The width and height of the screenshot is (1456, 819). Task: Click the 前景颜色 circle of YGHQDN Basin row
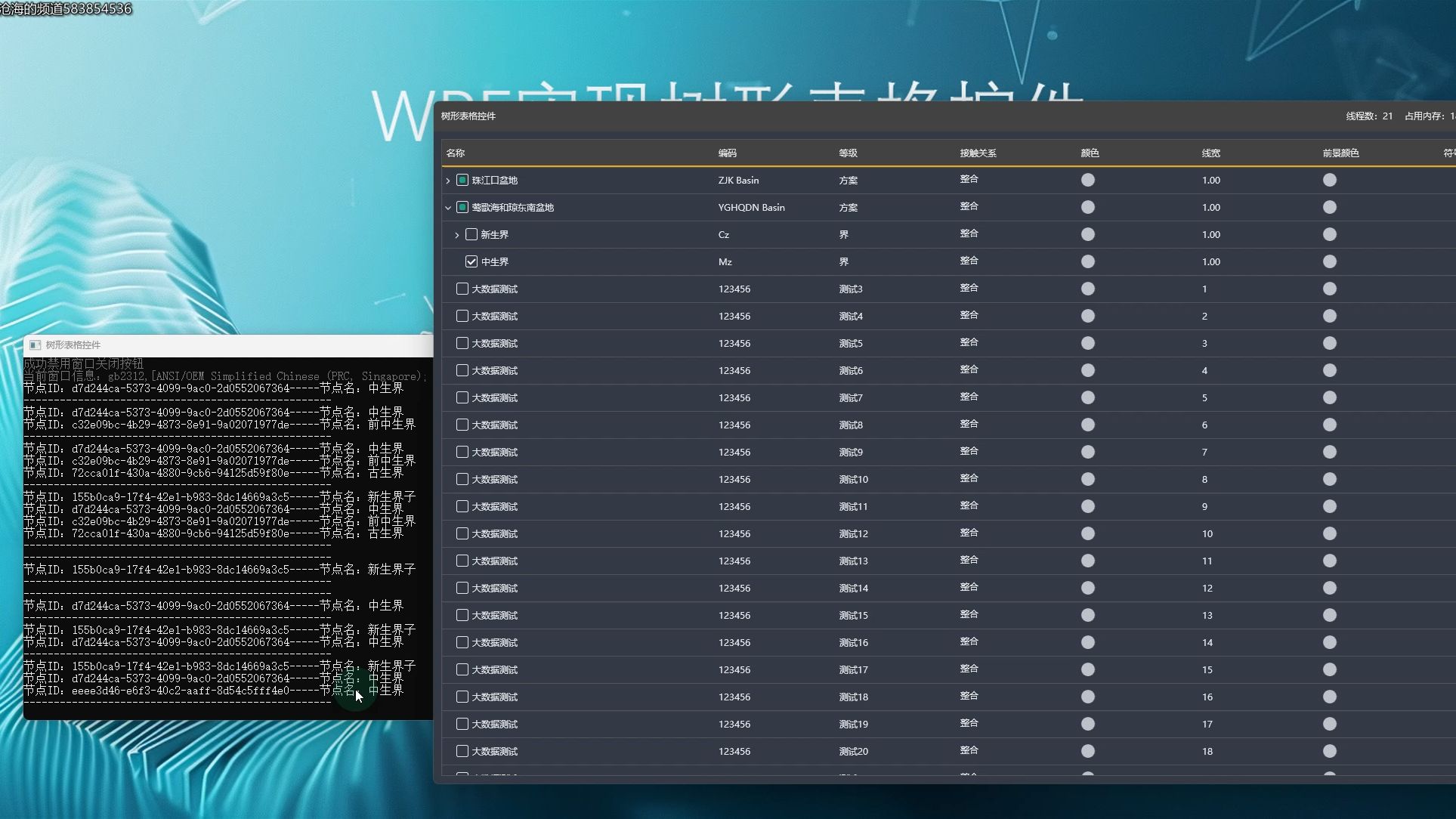[1330, 207]
